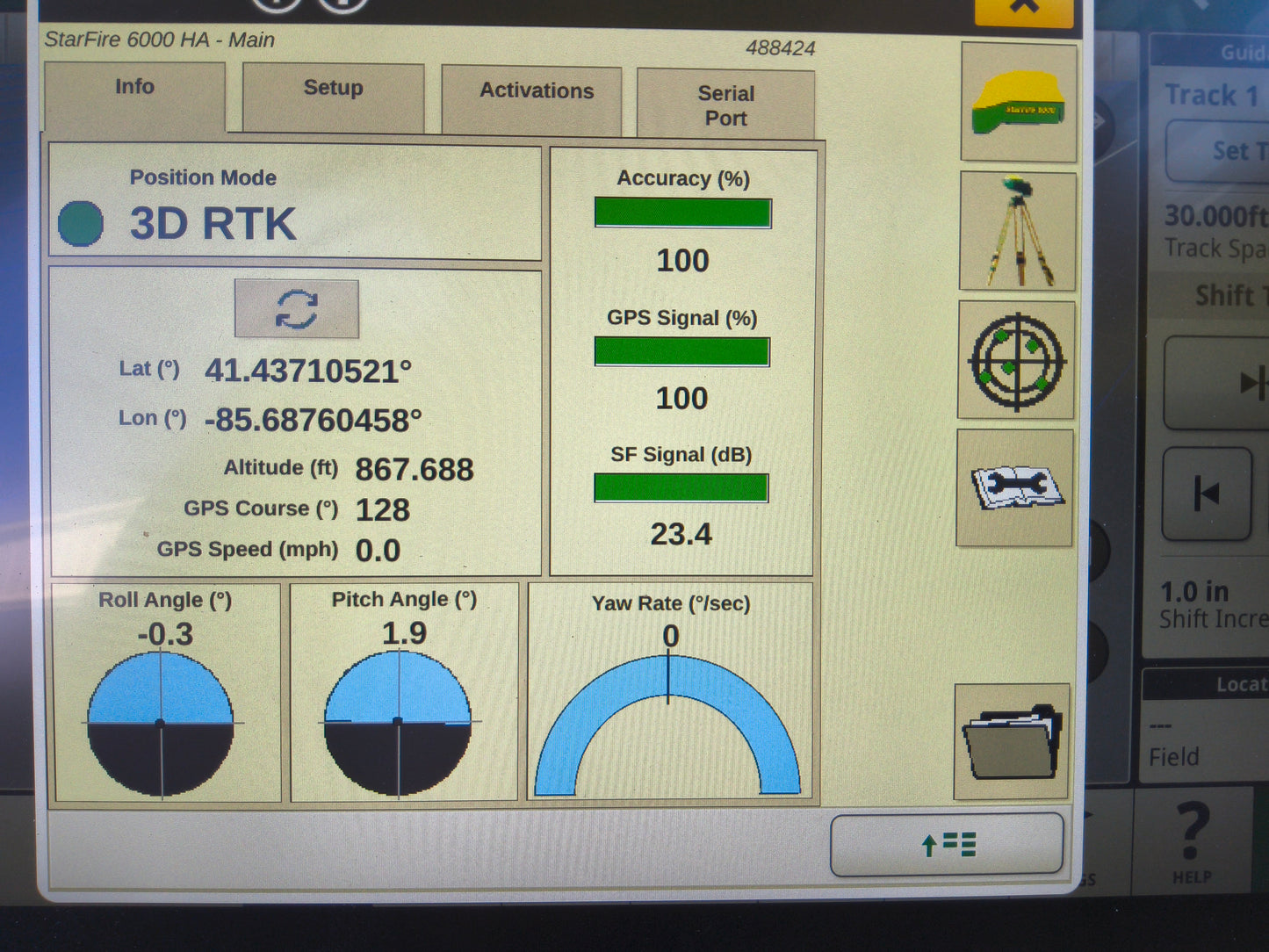Click the Pitch Angle gauge
This screenshot has height=952, width=1269.
coord(398,722)
